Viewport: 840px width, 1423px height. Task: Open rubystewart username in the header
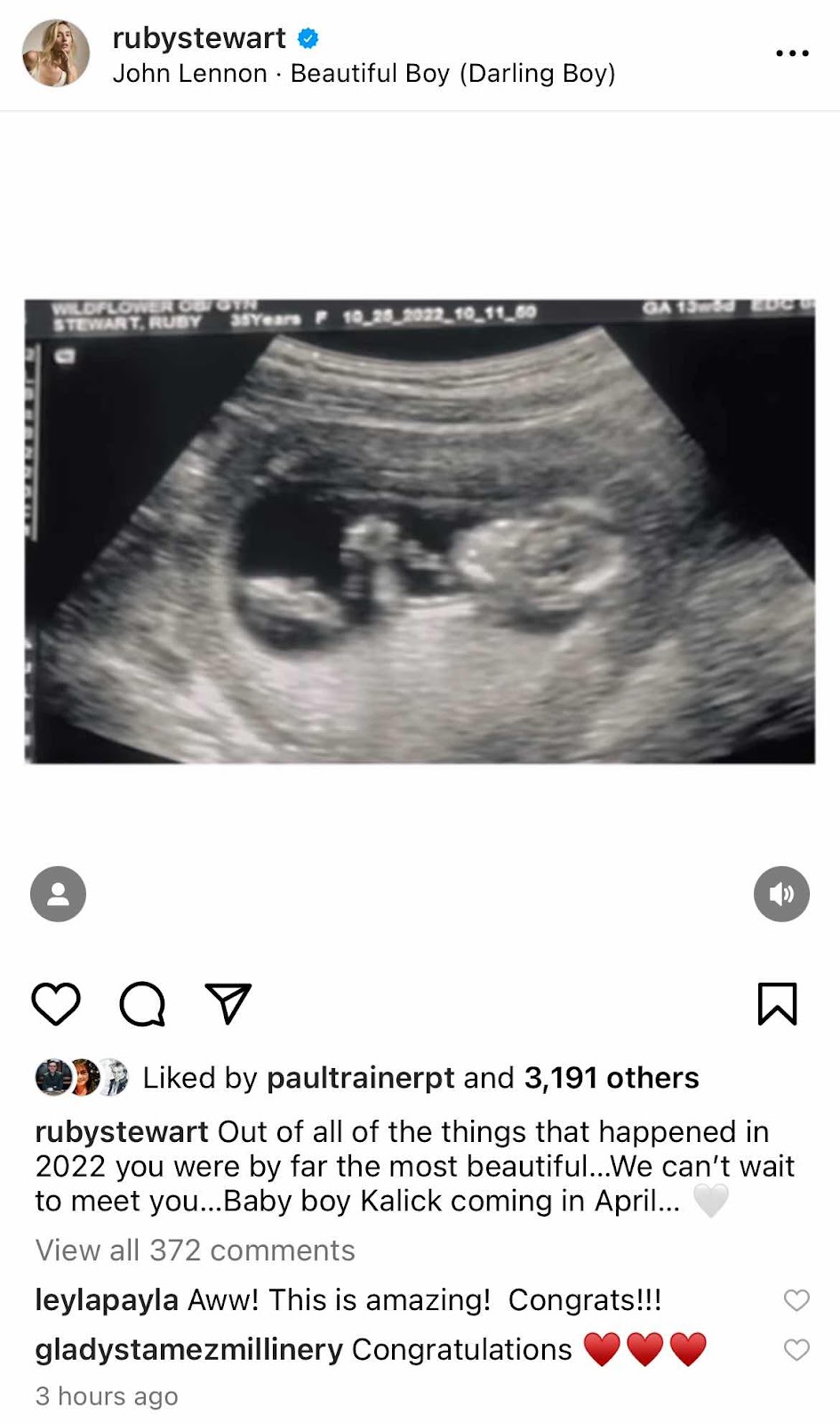(x=199, y=38)
